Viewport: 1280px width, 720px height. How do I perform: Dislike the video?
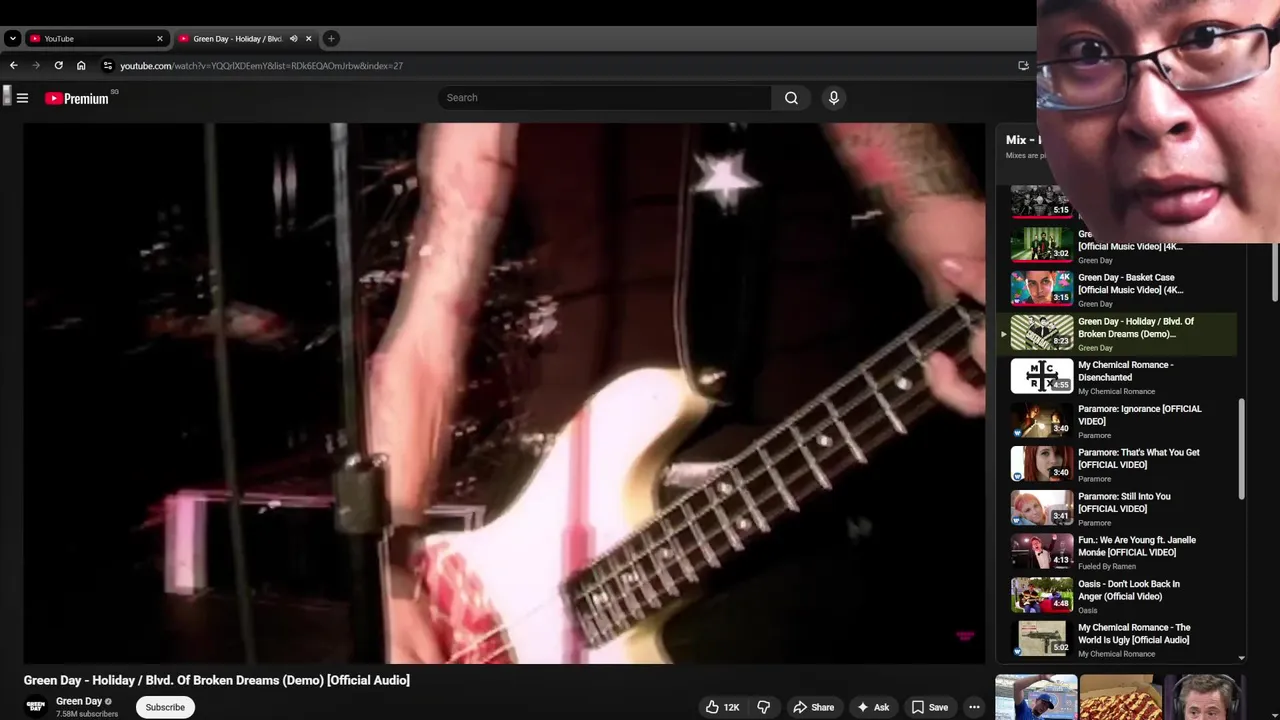(x=763, y=707)
